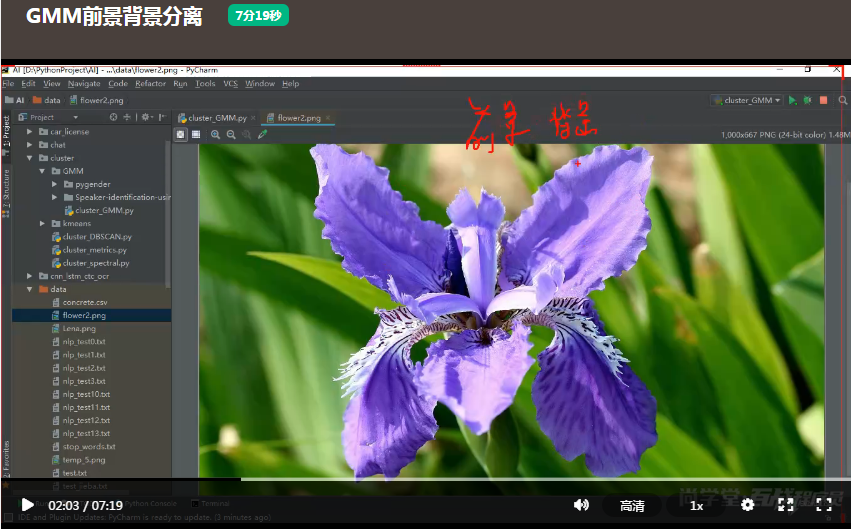Expand the kmeans folder
Viewport: 851px width, 529px height.
tap(42, 224)
